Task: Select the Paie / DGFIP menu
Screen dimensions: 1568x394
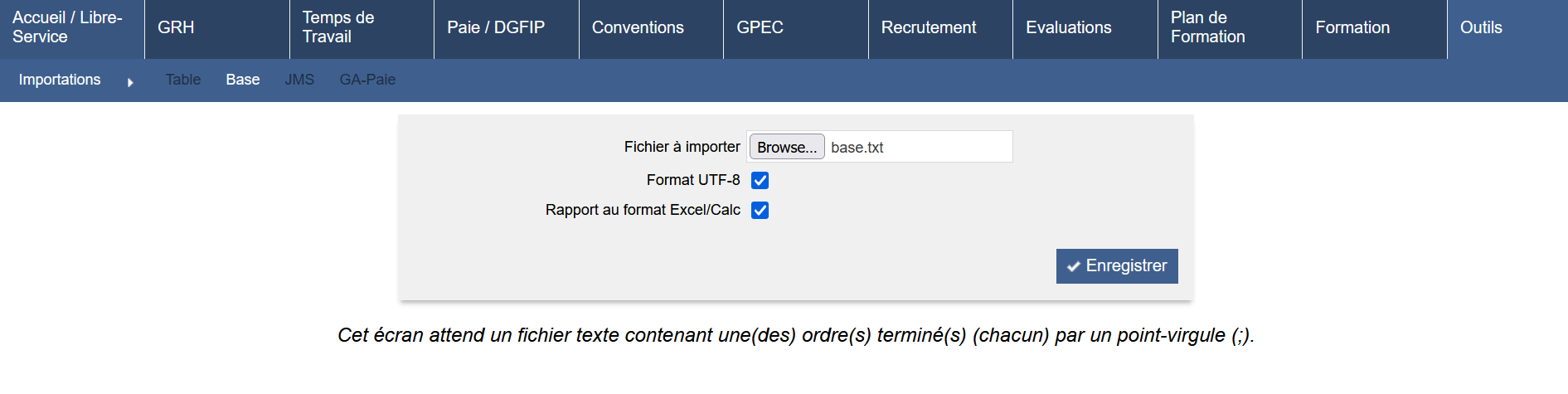Action: coord(496,27)
